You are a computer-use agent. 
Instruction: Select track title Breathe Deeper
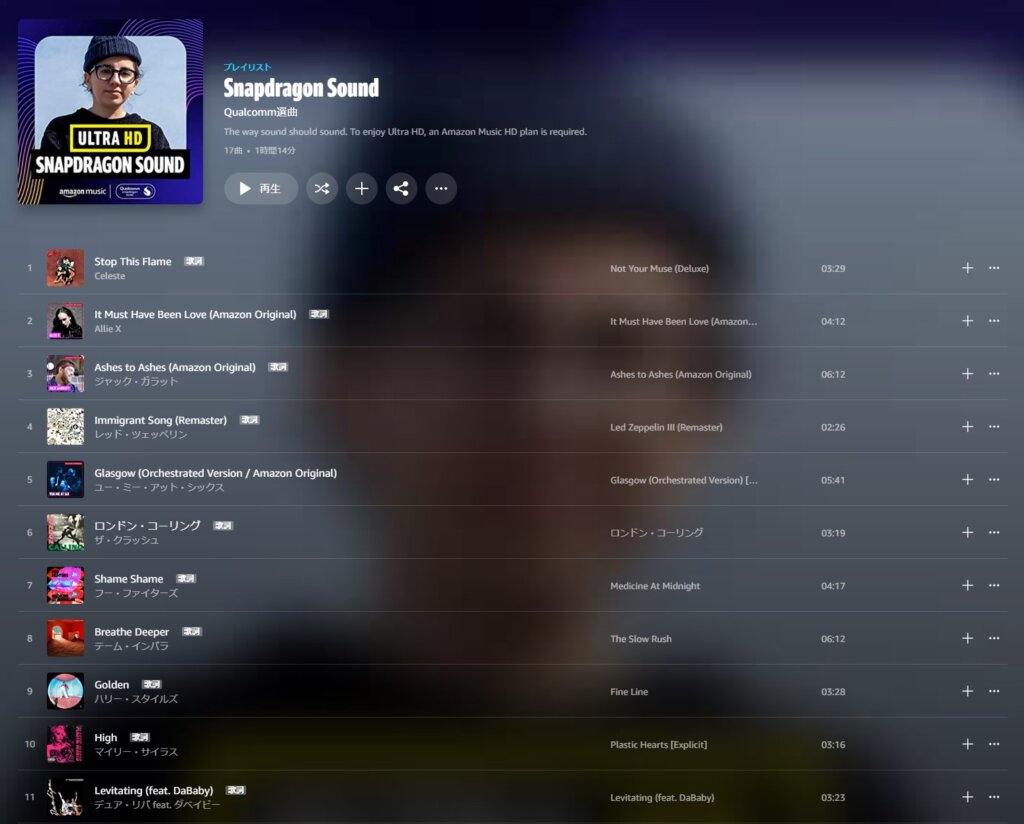tap(131, 631)
